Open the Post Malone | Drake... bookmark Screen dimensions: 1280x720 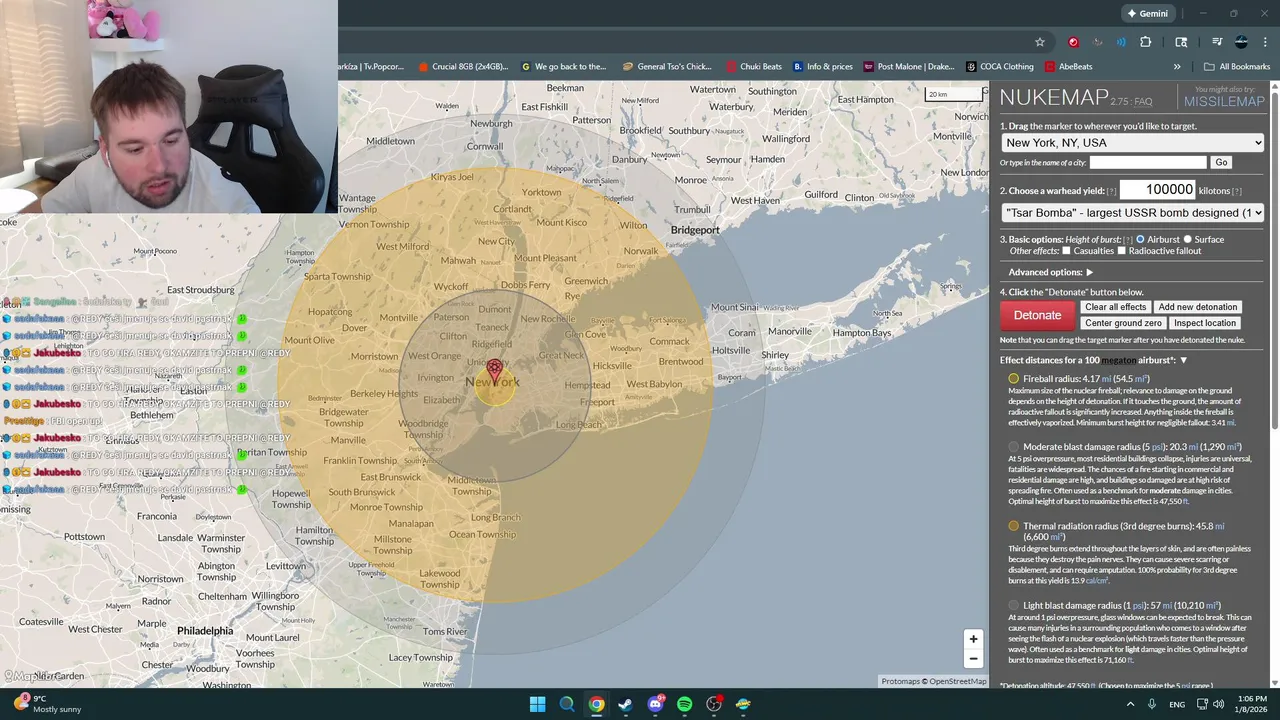coord(909,67)
